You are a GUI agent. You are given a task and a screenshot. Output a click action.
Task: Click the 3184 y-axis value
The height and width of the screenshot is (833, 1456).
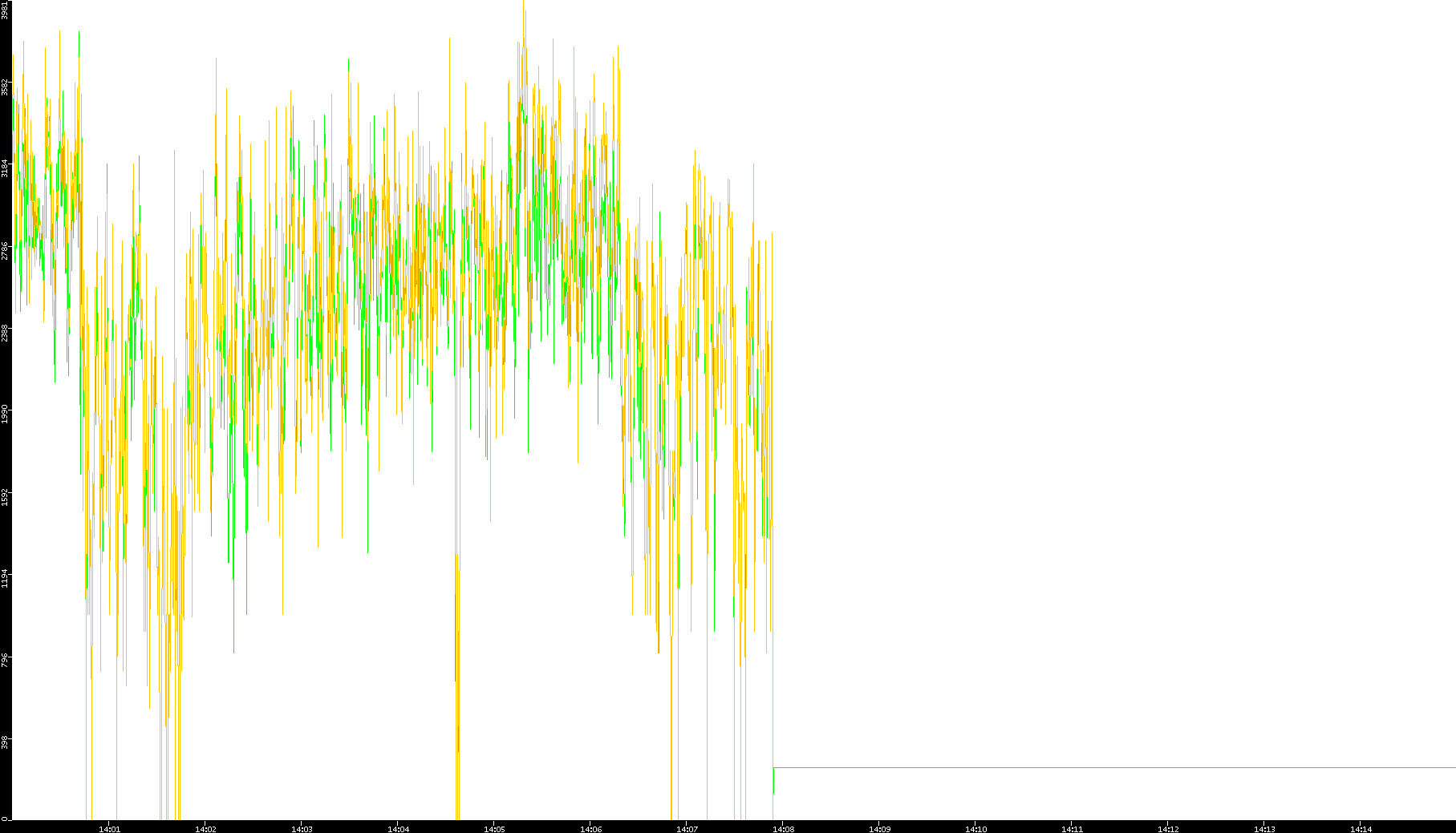pyautogui.click(x=5, y=168)
